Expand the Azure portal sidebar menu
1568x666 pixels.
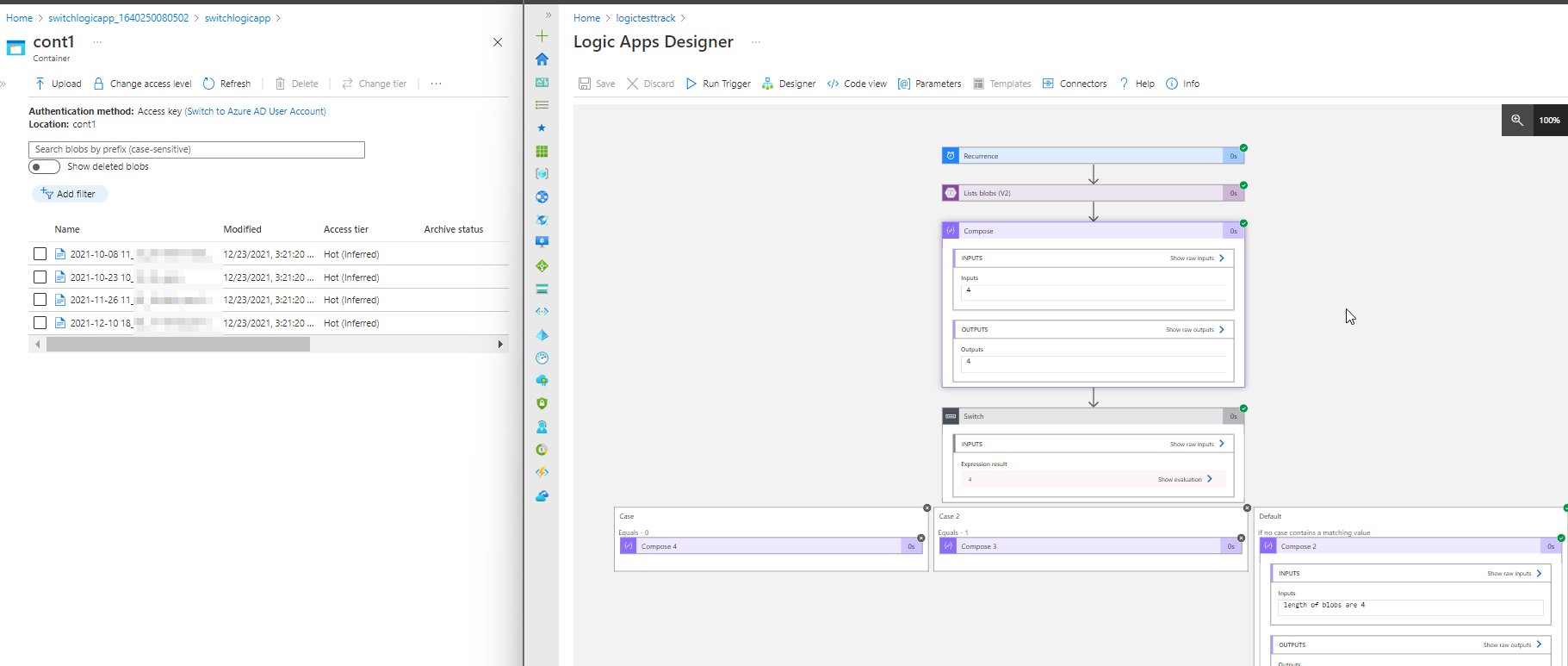tap(548, 16)
